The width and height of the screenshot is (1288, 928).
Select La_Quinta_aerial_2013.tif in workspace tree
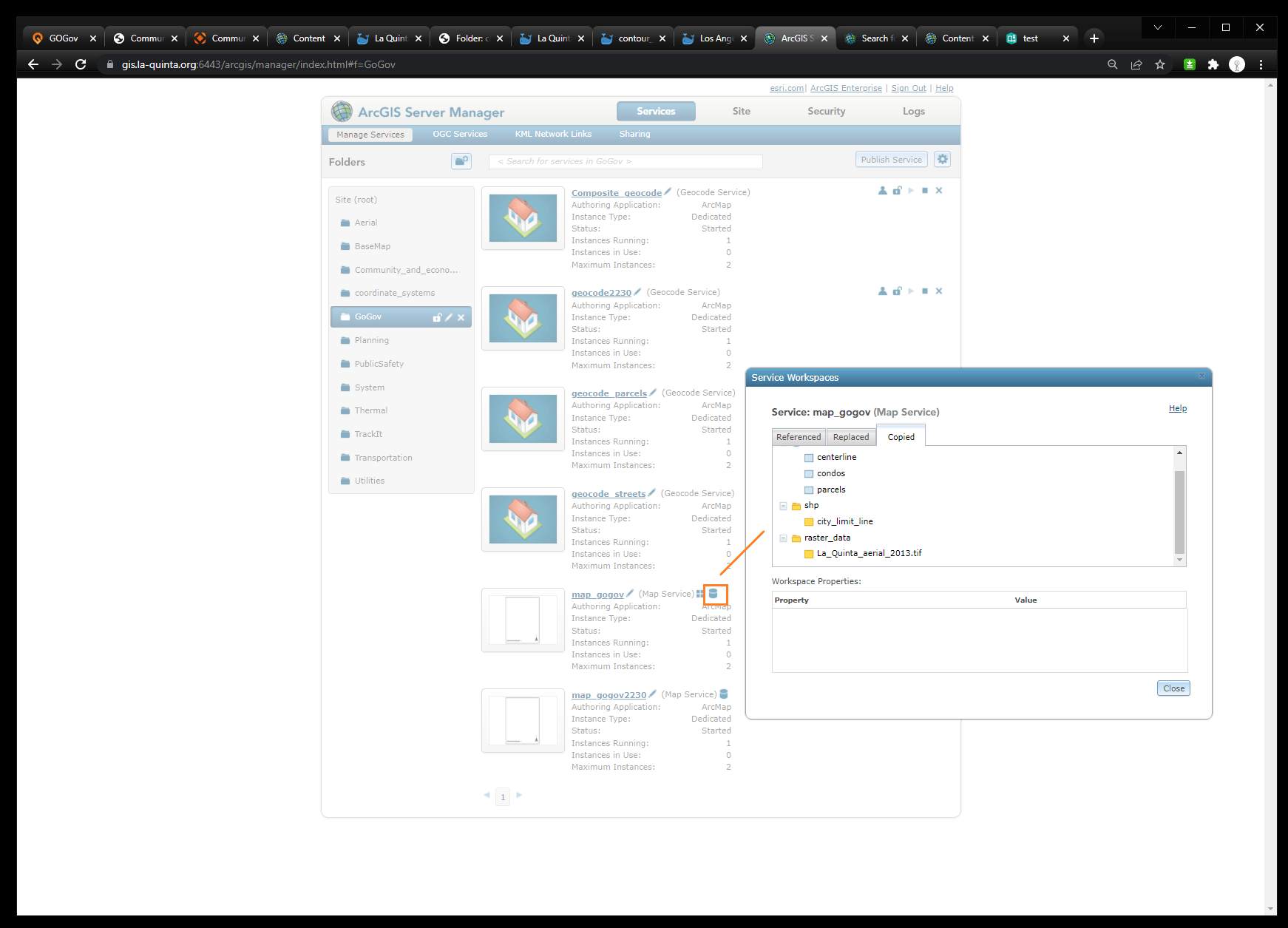coord(869,553)
